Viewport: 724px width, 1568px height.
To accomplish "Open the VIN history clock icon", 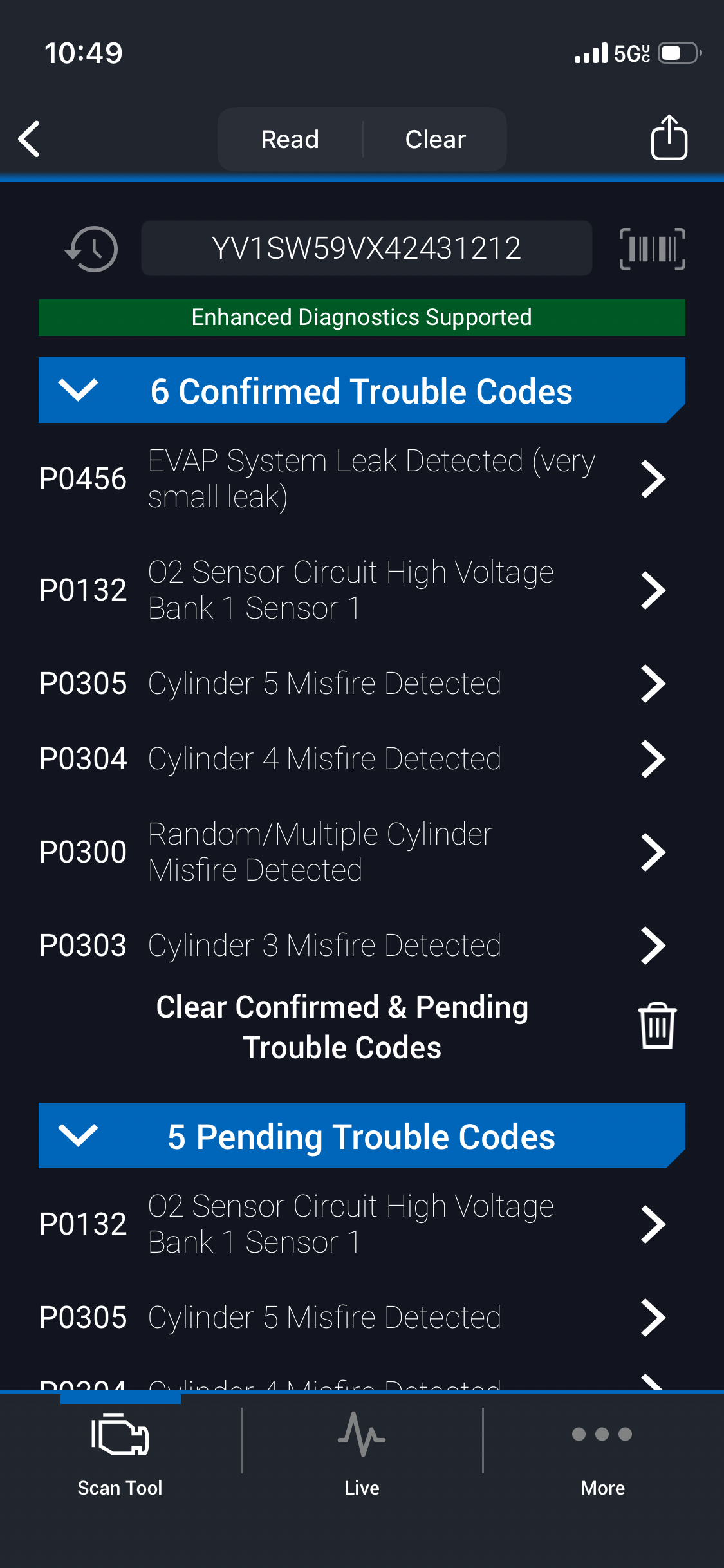I will (x=92, y=249).
